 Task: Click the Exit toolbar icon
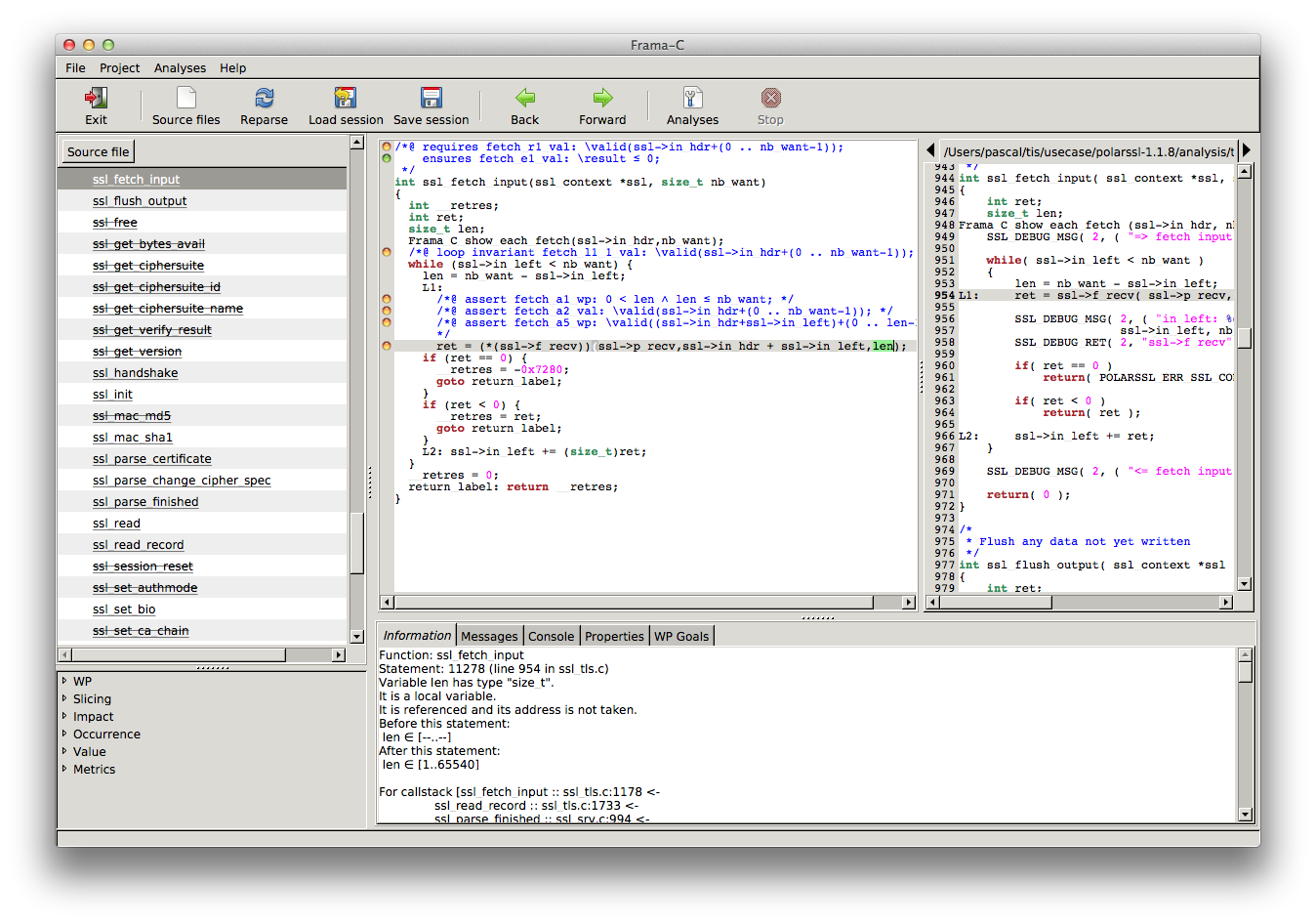[96, 98]
